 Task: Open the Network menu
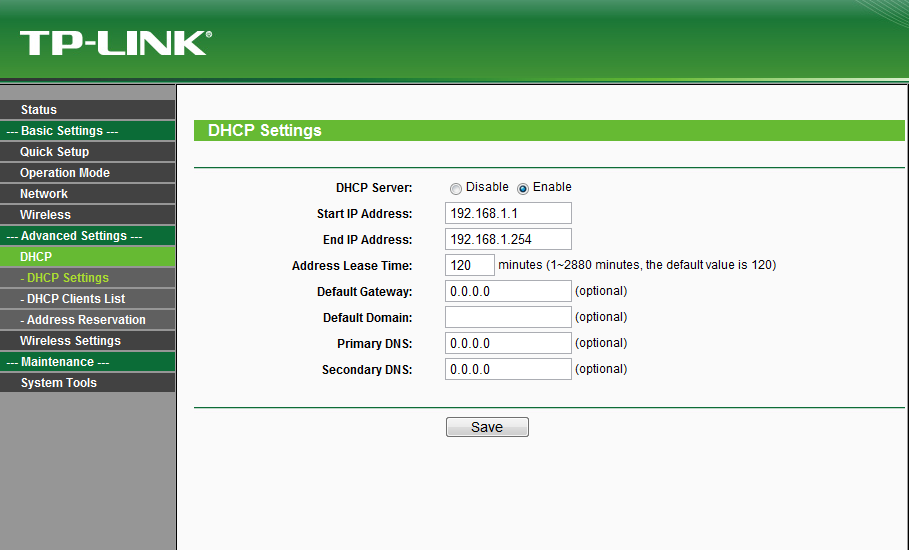[x=88, y=194]
